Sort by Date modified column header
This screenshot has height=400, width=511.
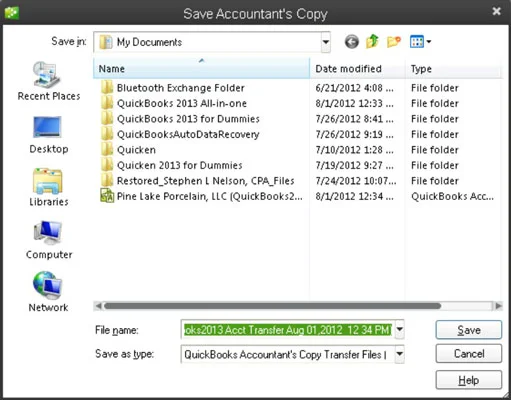pos(357,69)
